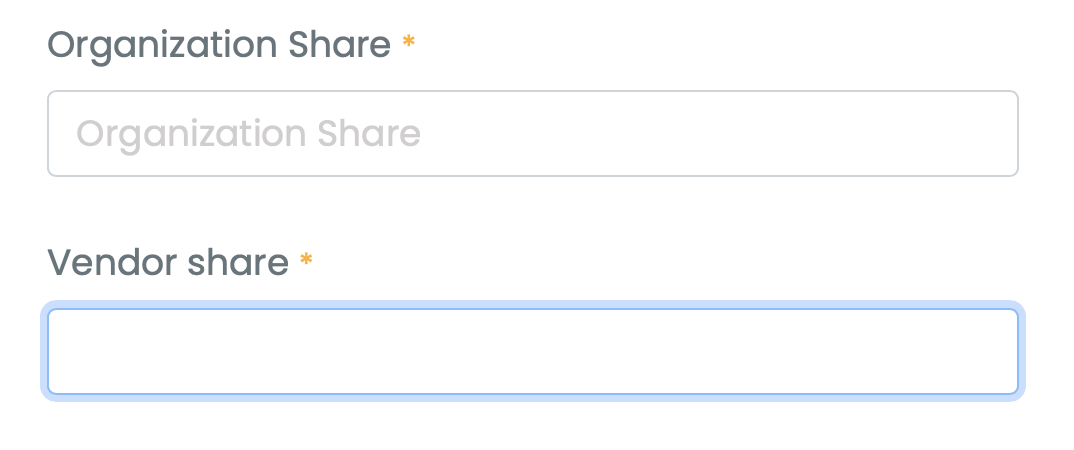This screenshot has width=1074, height=450.
Task: Select the required marker next to Organization Share
Action: click(408, 44)
